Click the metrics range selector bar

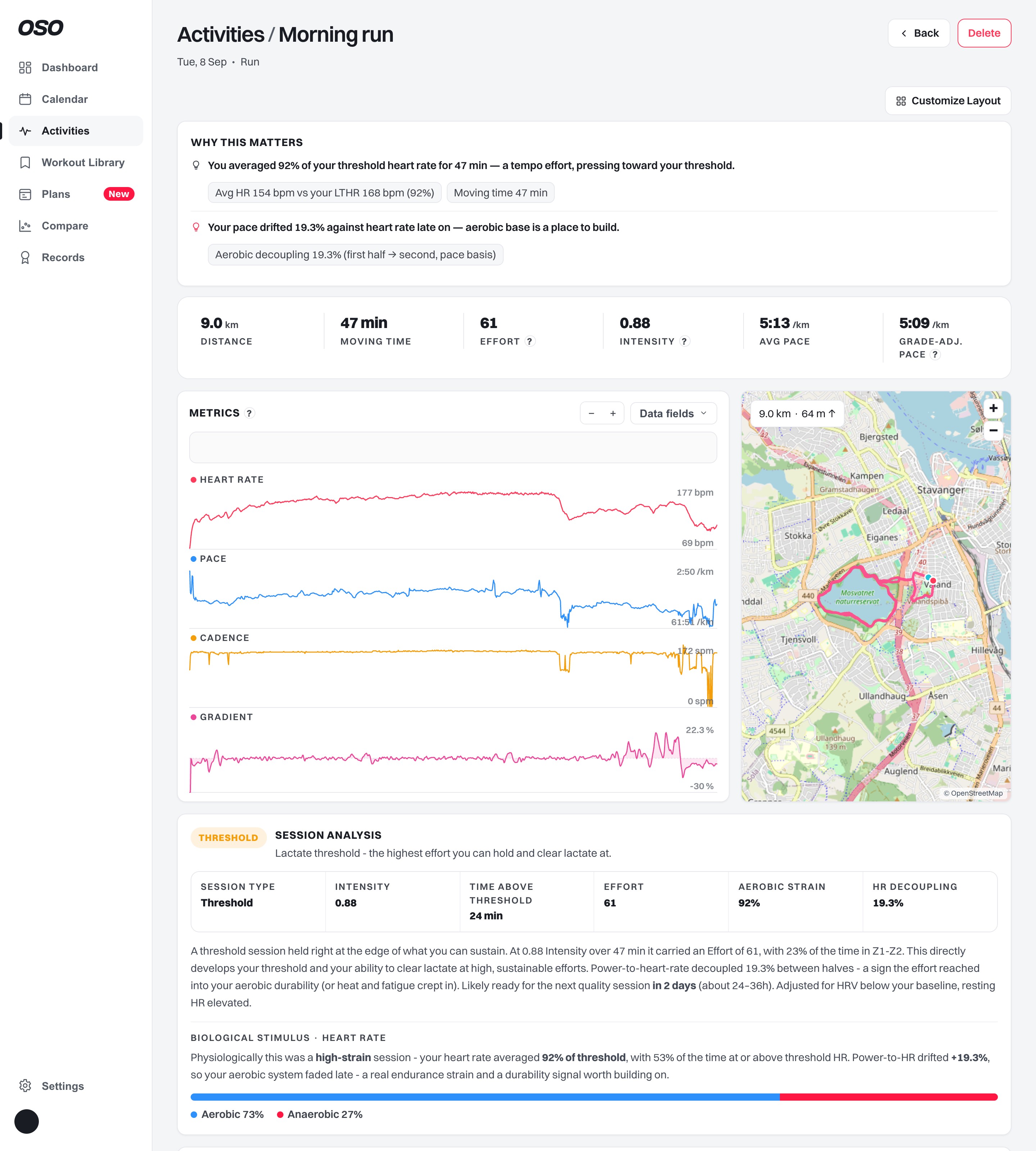(x=453, y=447)
